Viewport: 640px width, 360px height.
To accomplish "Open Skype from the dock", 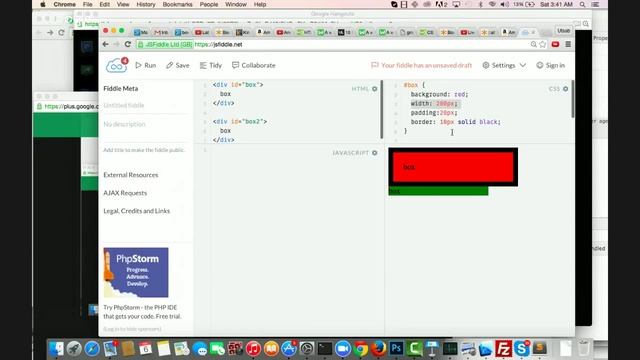I will click(x=522, y=349).
